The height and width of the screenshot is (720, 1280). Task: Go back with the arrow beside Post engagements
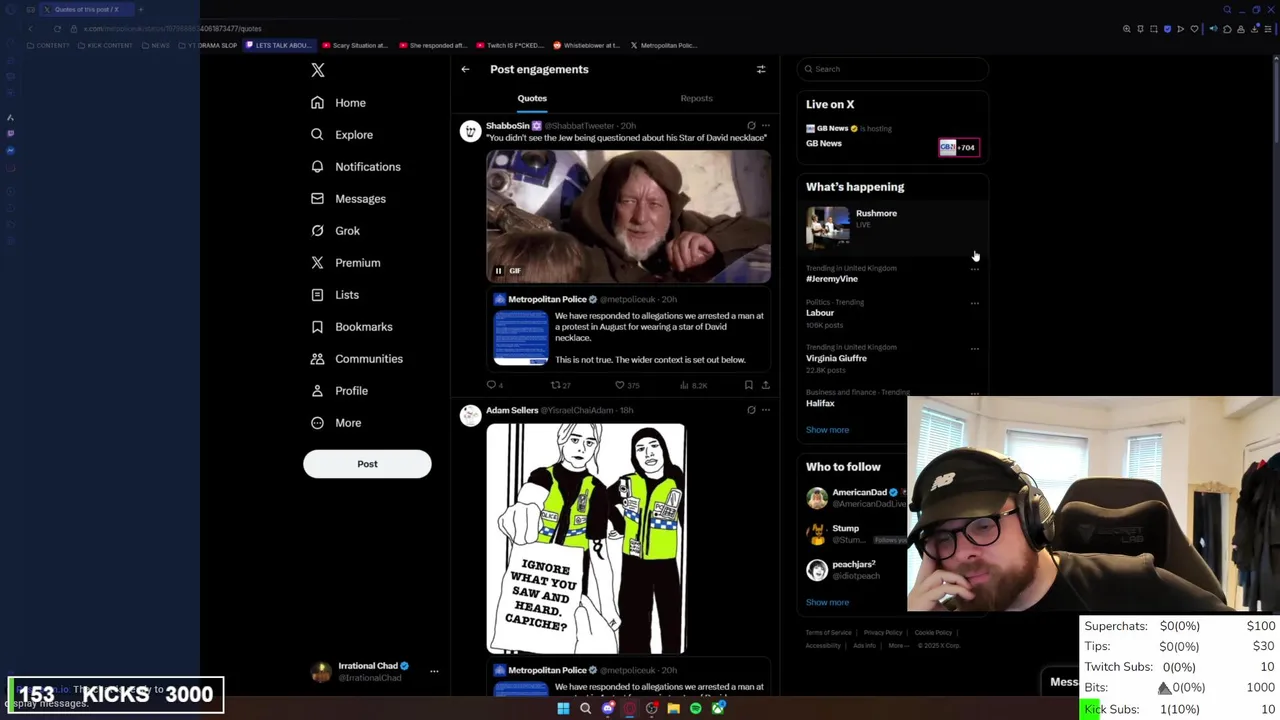click(x=465, y=69)
